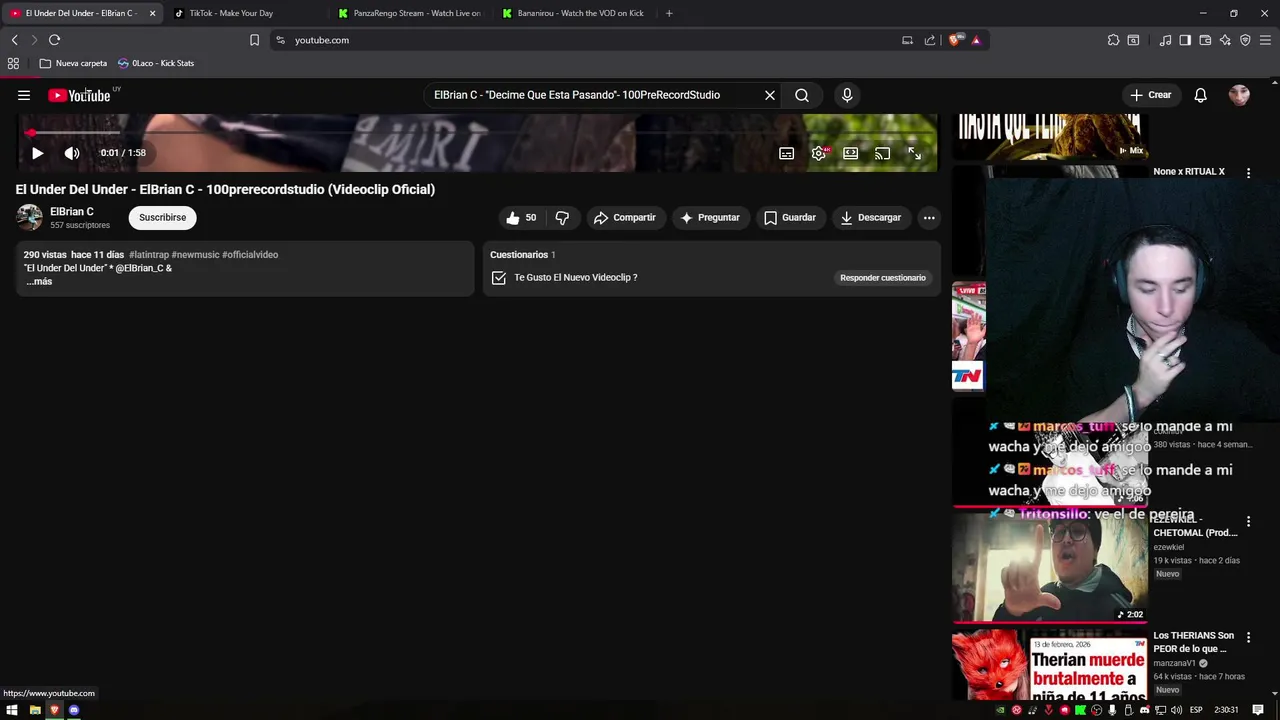
Task: Save video with Guardar button
Action: pos(790,217)
